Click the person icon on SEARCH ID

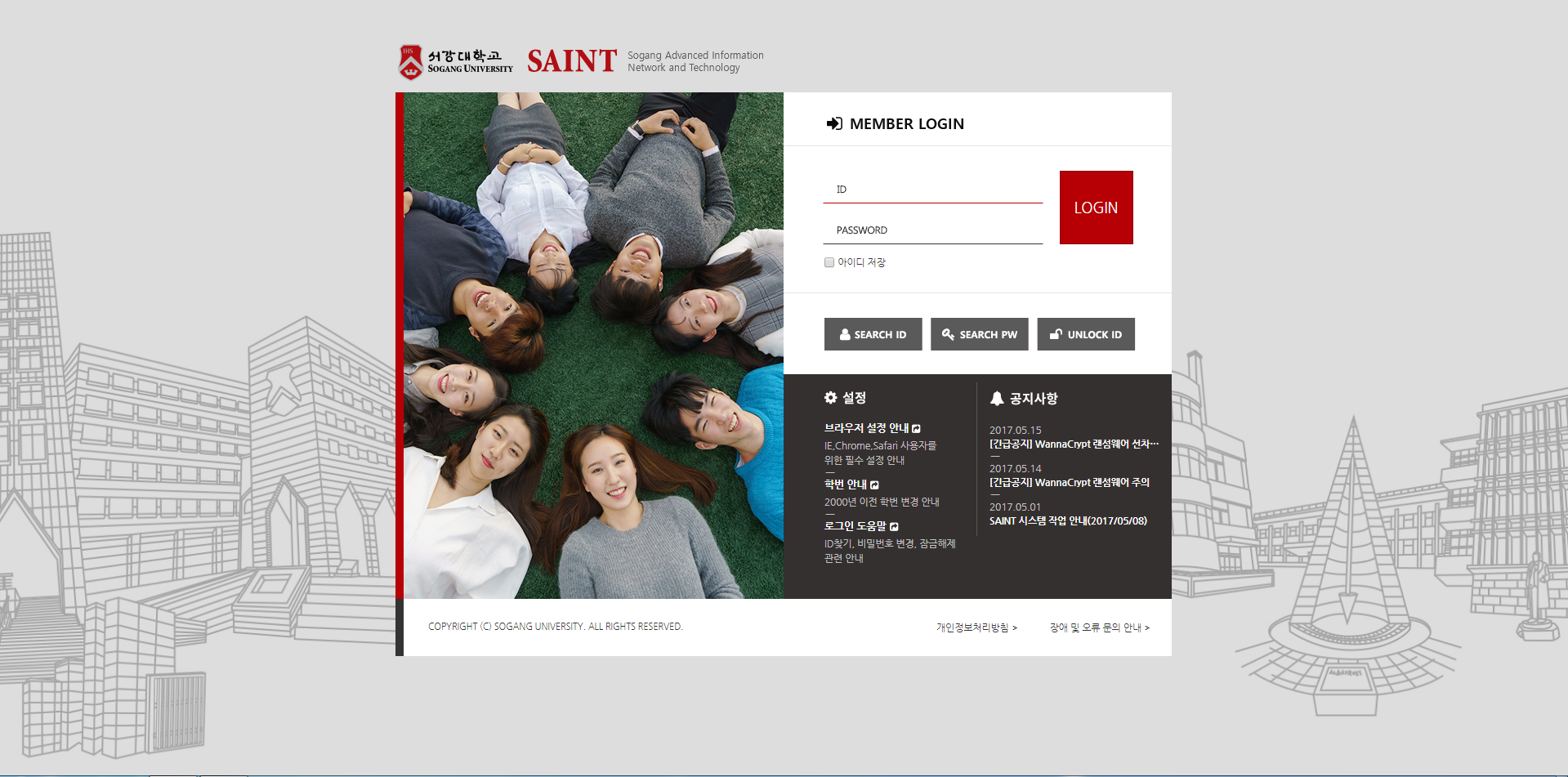coord(844,334)
